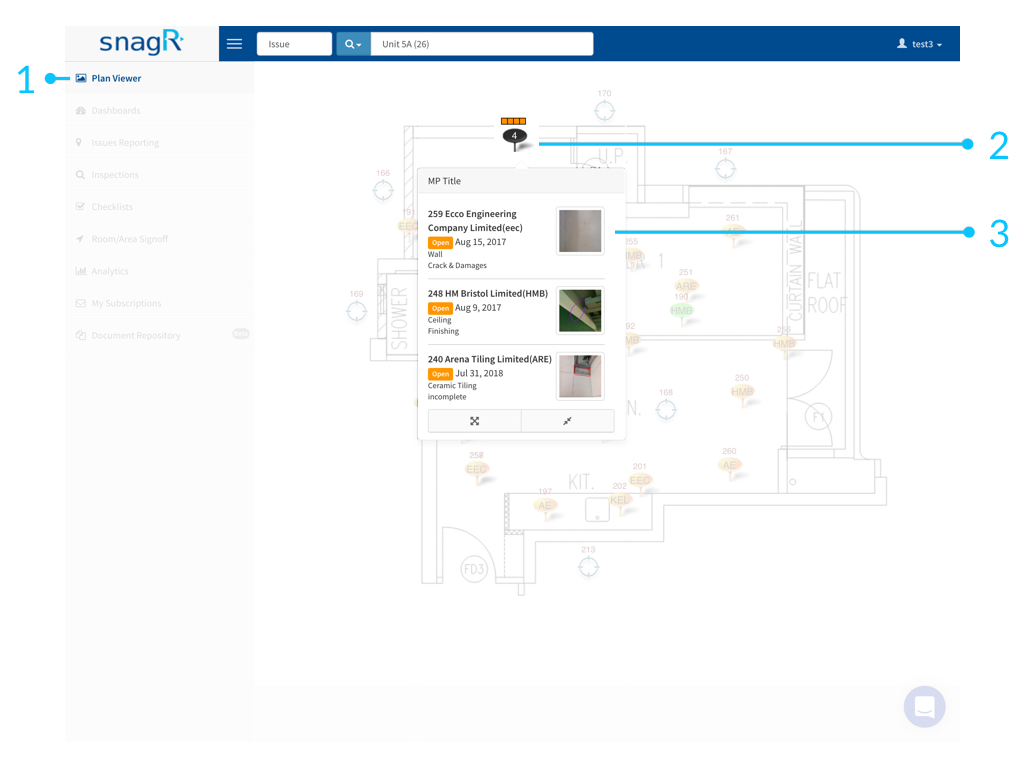
Task: Open issue 248 HM Bristol Limited(HMB)
Action: [516, 312]
